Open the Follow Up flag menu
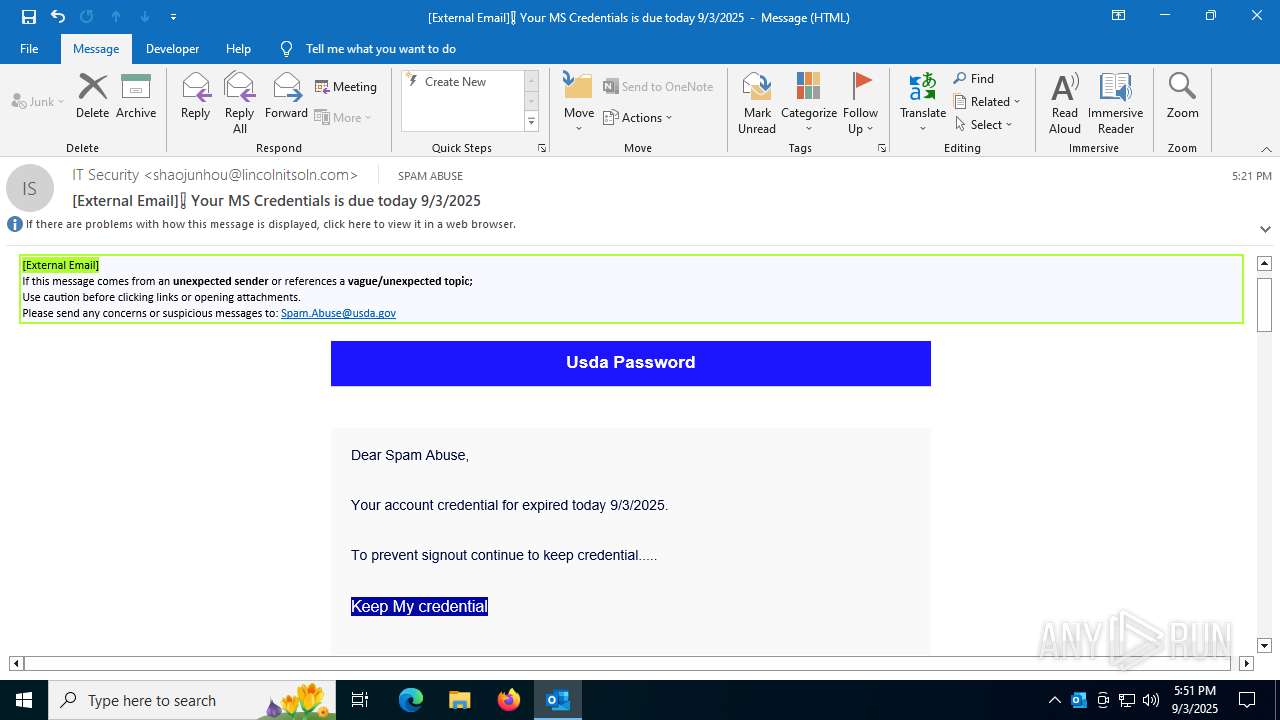 pos(860,103)
